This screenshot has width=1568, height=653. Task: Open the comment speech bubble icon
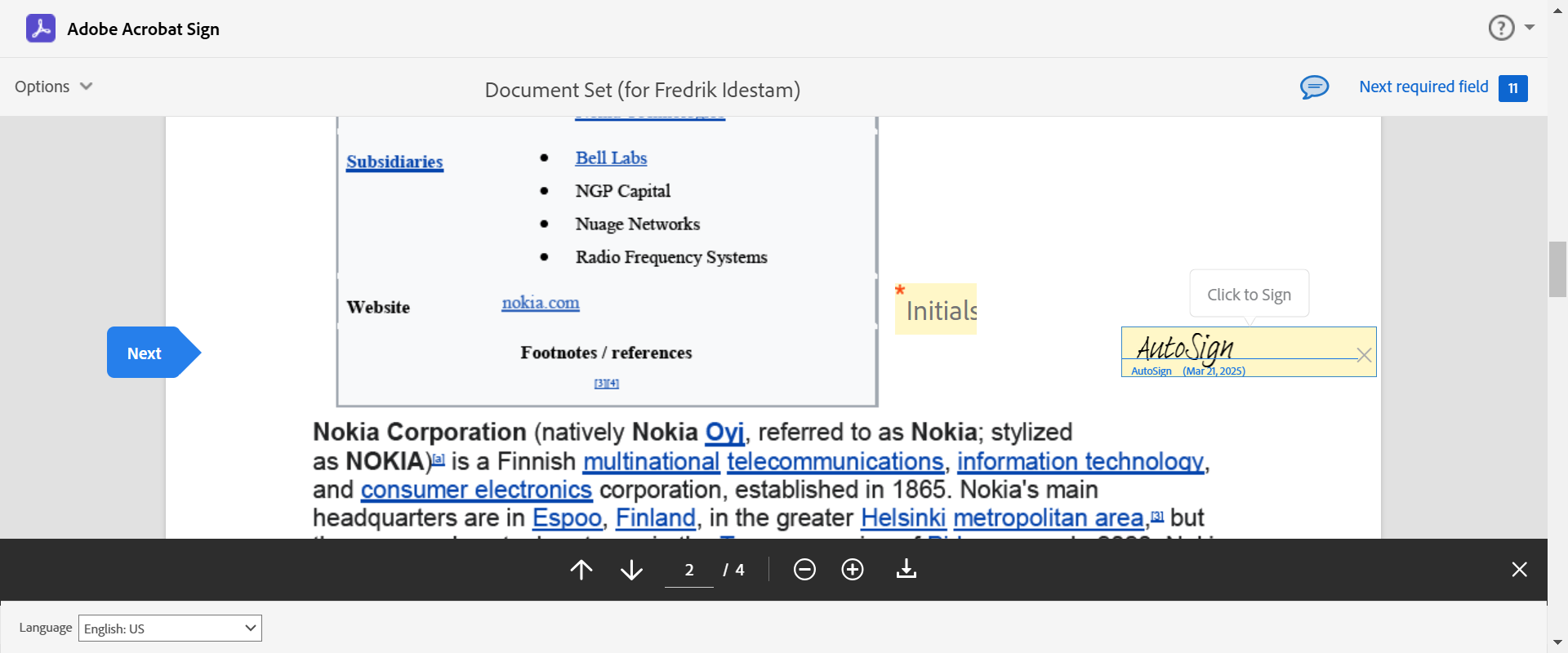(x=1314, y=87)
